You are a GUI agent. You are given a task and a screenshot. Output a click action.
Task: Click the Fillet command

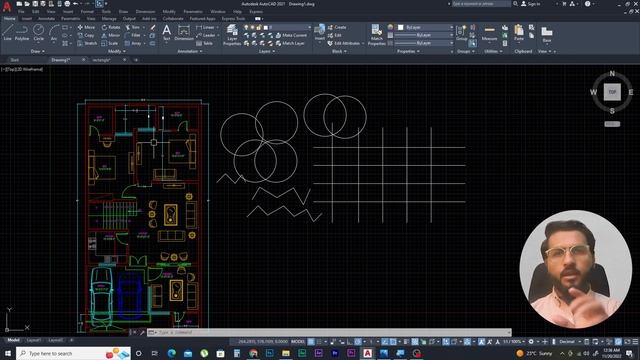tap(133, 36)
